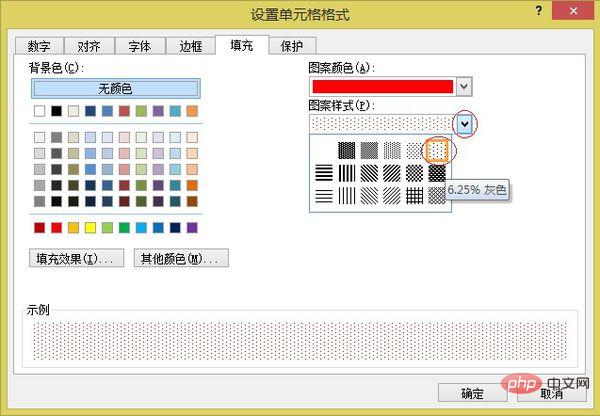Select the olive green theme color swatch

pos(141,111)
